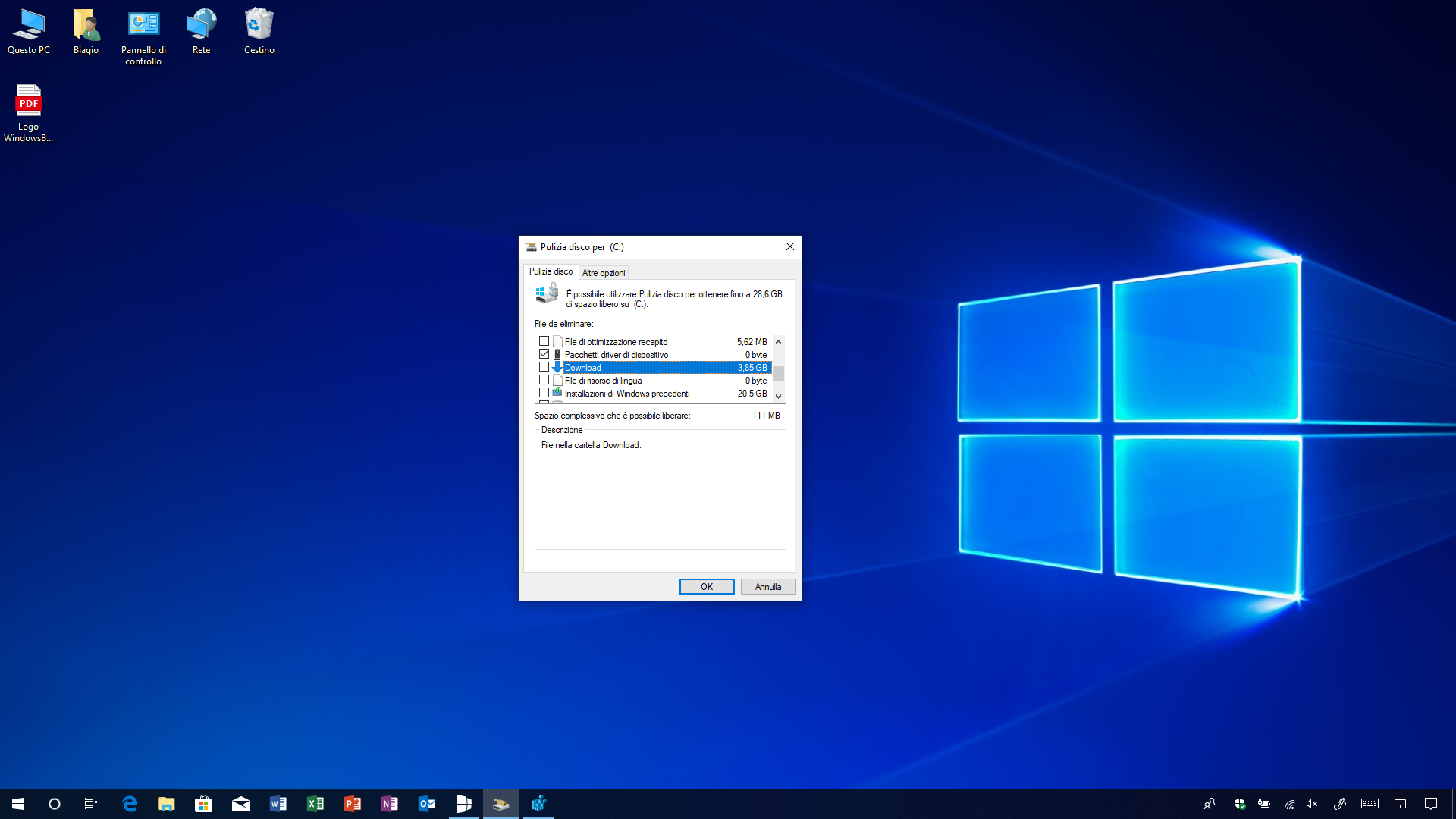The width and height of the screenshot is (1456, 819).
Task: Click the muted volume tray icon
Action: click(1312, 804)
